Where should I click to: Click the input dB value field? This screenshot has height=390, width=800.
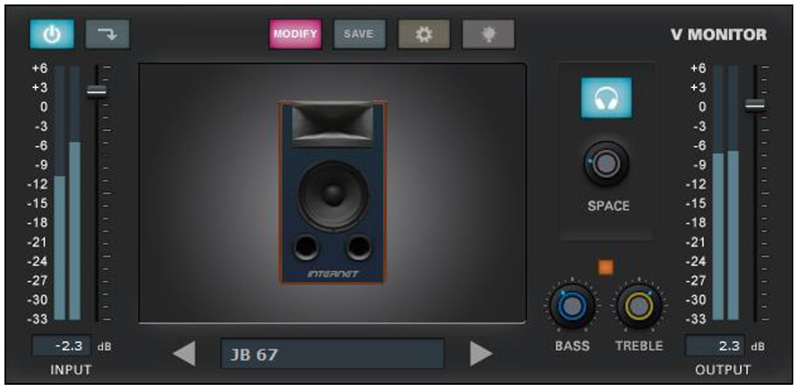click(x=62, y=346)
